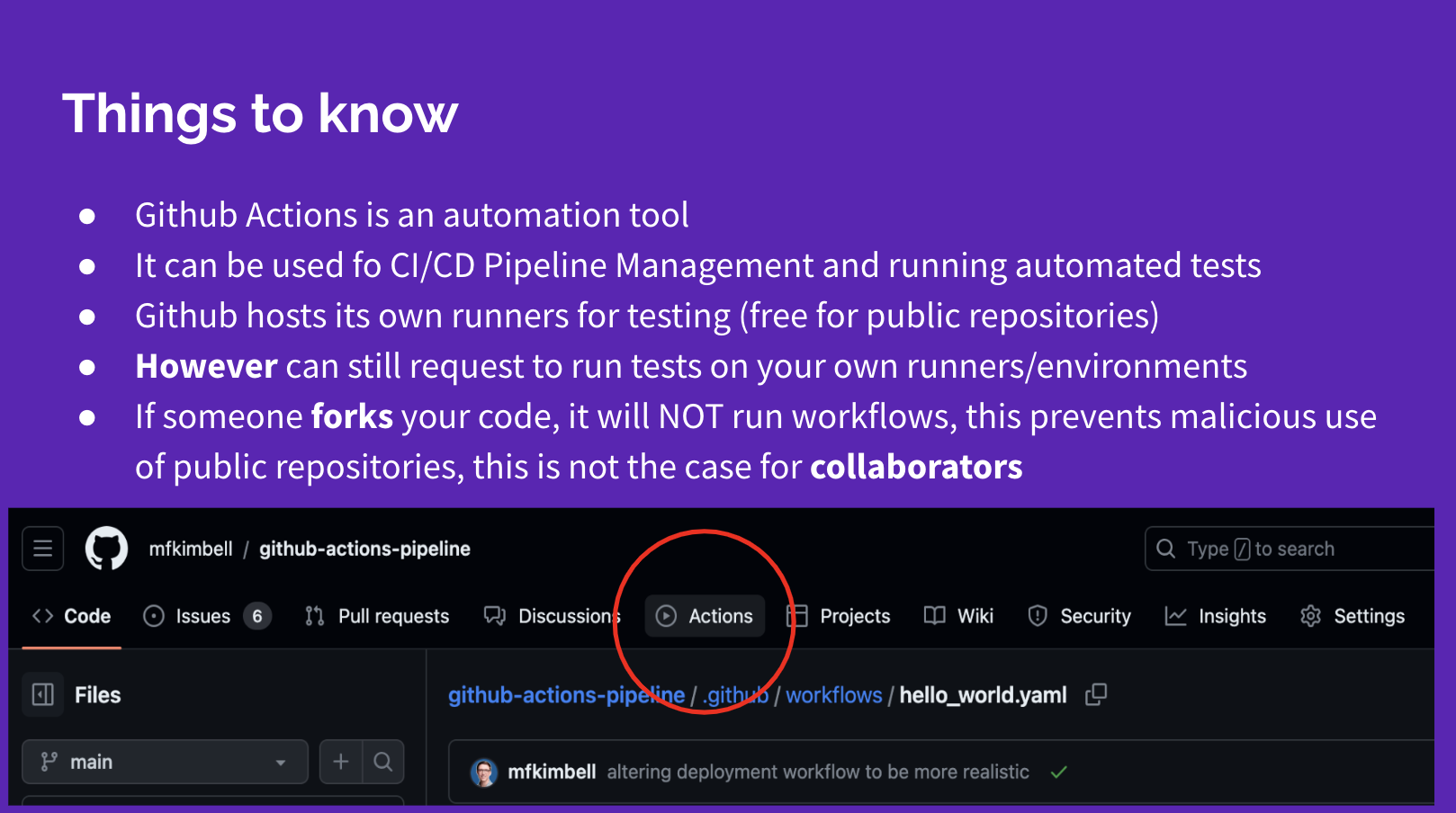Go to workflows folder breadcrumb link
The height and width of the screenshot is (813, 1456).
[834, 695]
